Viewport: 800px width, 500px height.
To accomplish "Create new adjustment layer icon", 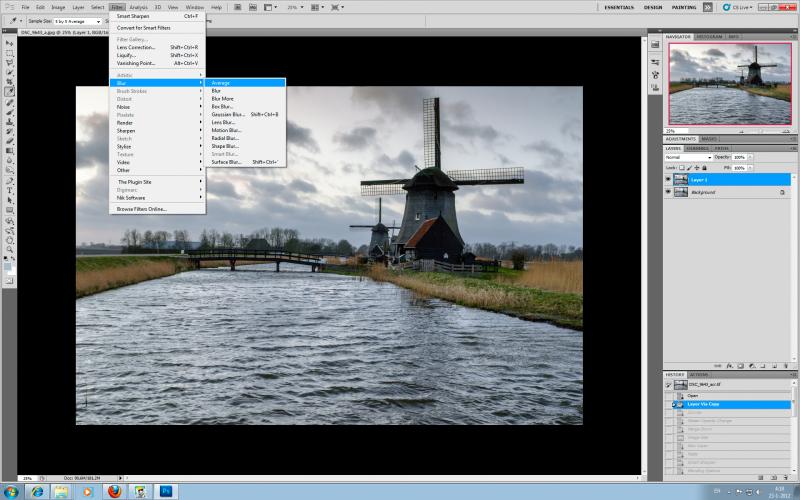I will [752, 366].
